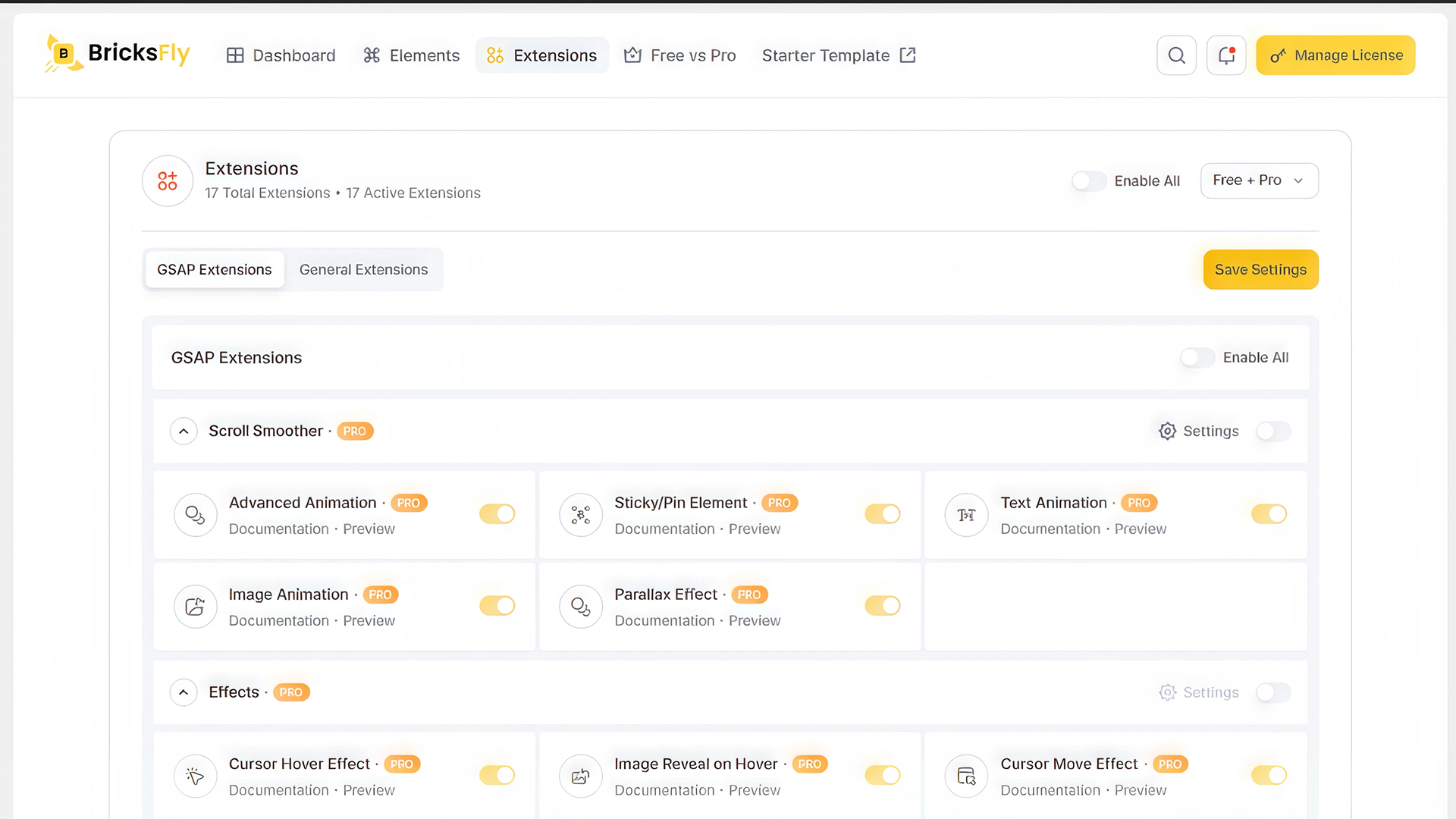Open Cursor Move Effect Documentation link
The image size is (1456, 819).
[1050, 790]
